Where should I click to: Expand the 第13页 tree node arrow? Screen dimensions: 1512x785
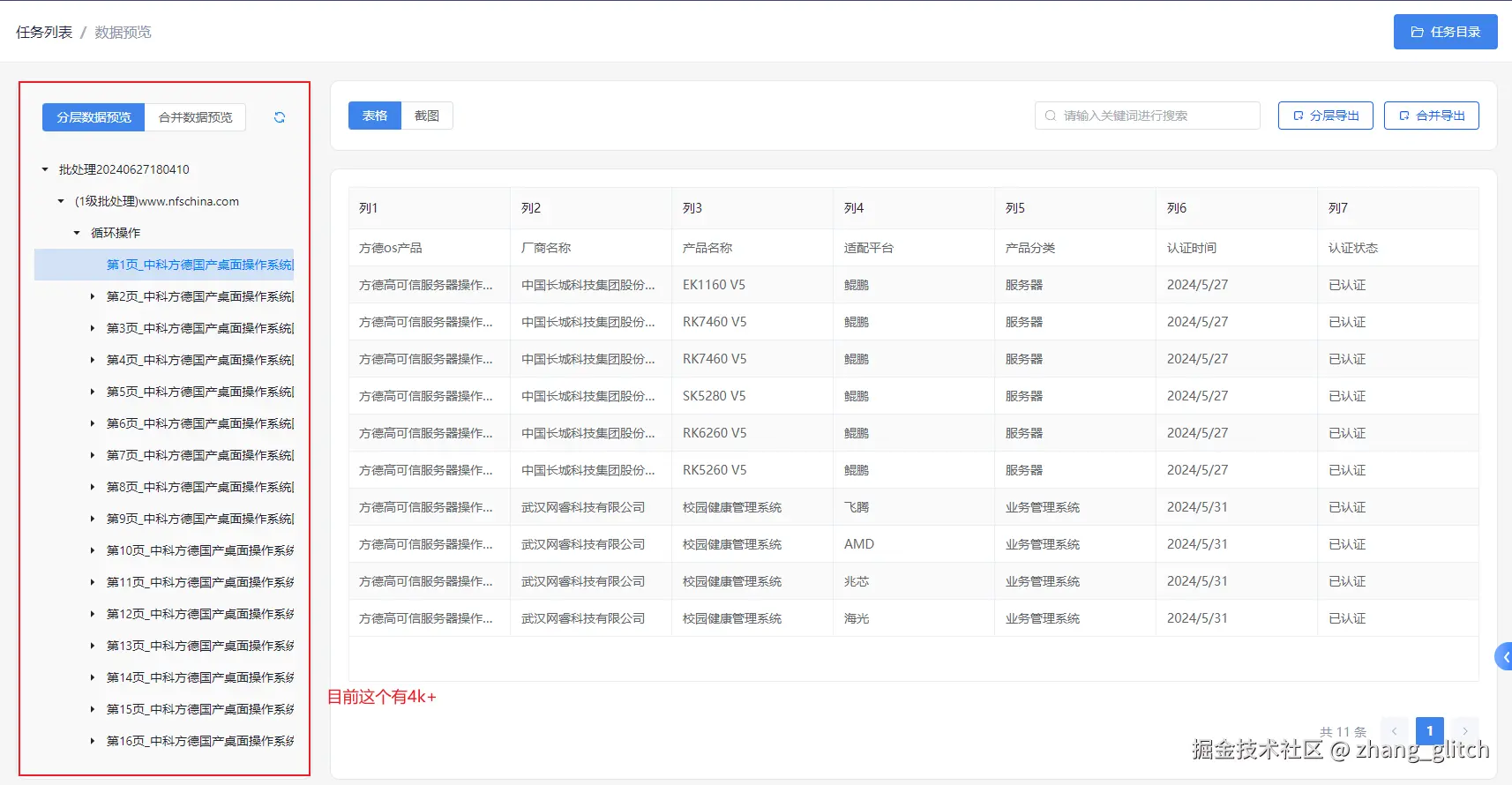[92, 646]
